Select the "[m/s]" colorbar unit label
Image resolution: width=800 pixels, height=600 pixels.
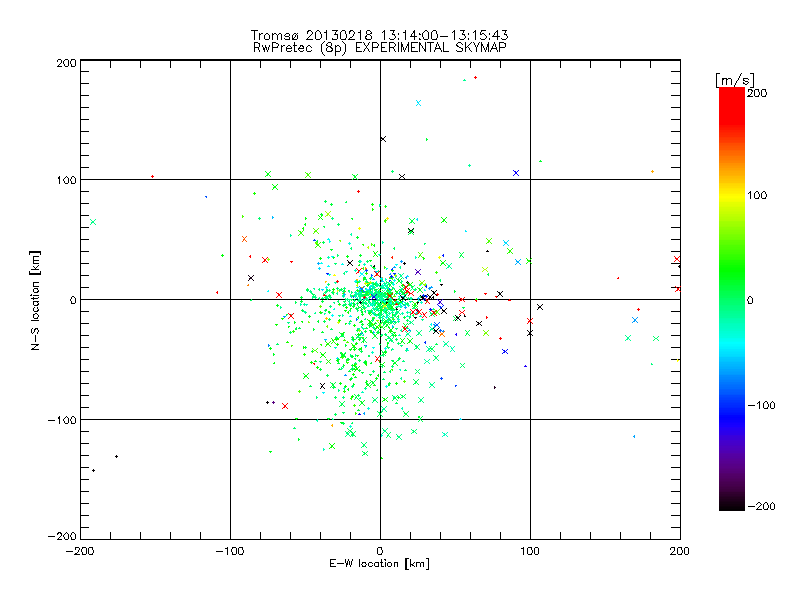point(734,80)
